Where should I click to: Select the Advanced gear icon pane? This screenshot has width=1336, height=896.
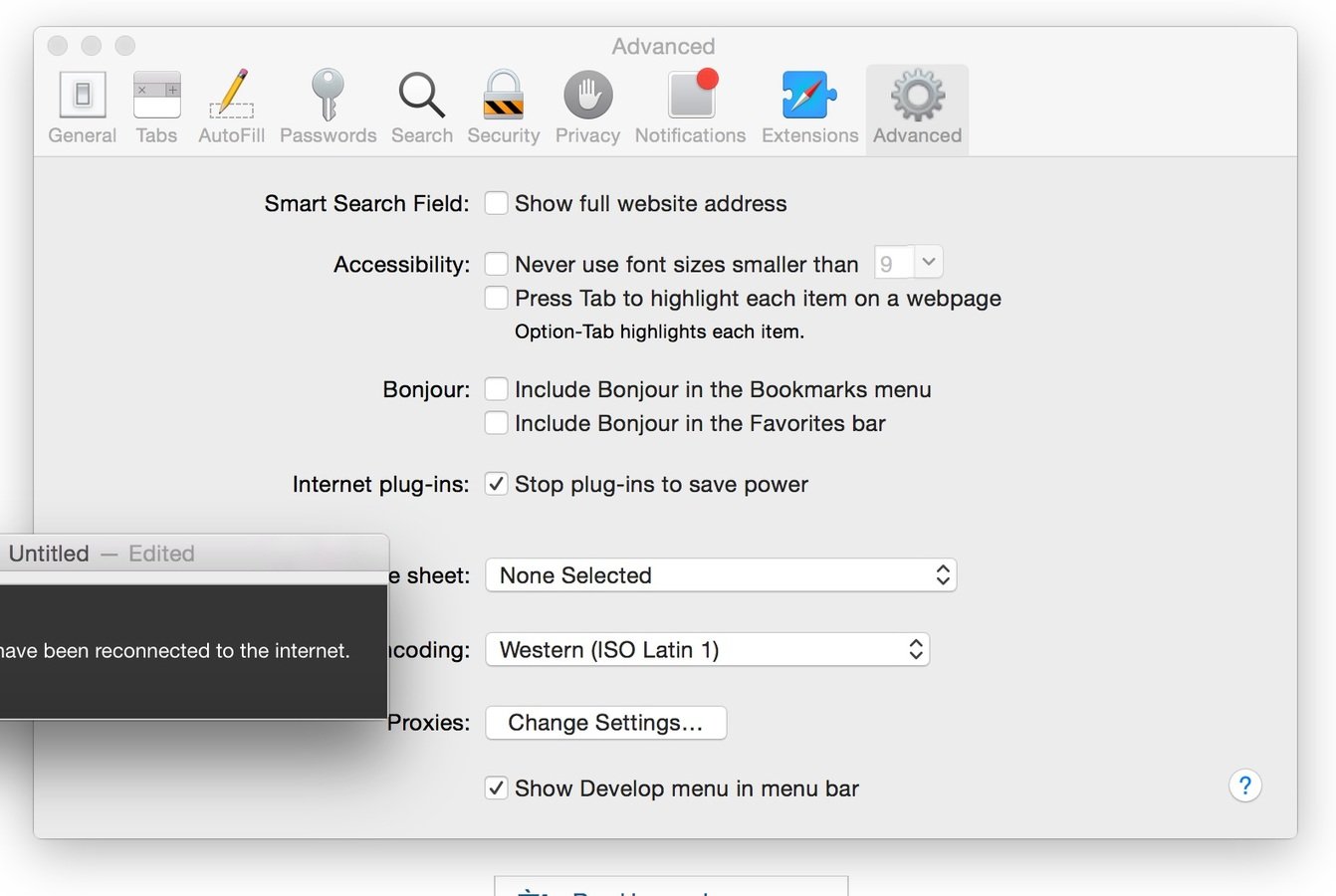(917, 108)
